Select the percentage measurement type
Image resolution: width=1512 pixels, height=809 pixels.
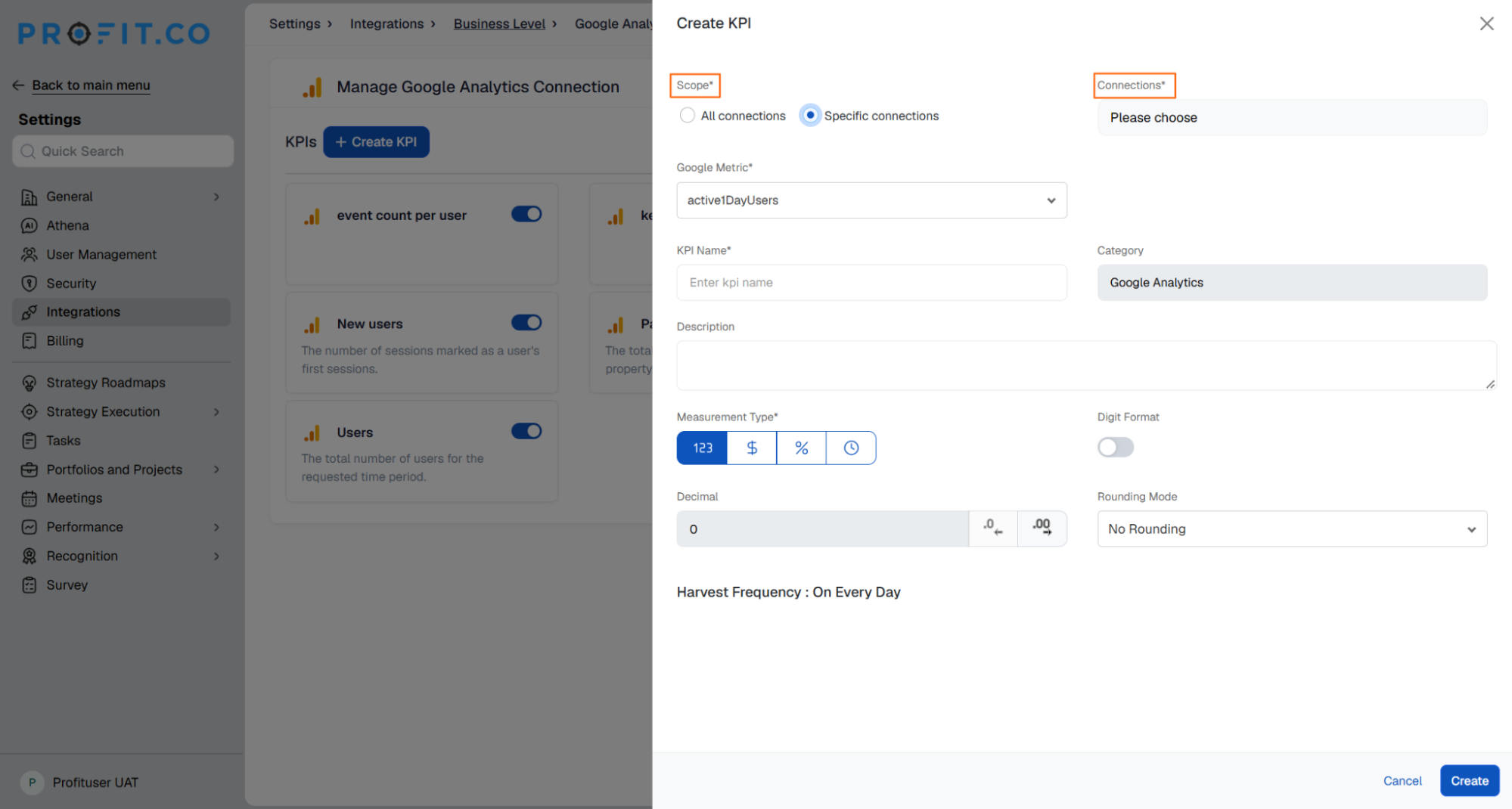point(802,448)
